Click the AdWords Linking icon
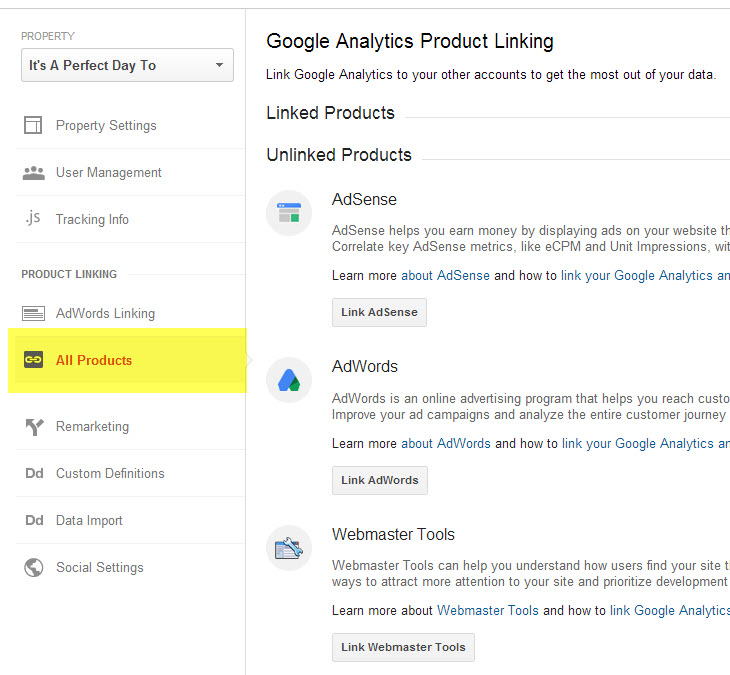730x675 pixels. coord(34,313)
